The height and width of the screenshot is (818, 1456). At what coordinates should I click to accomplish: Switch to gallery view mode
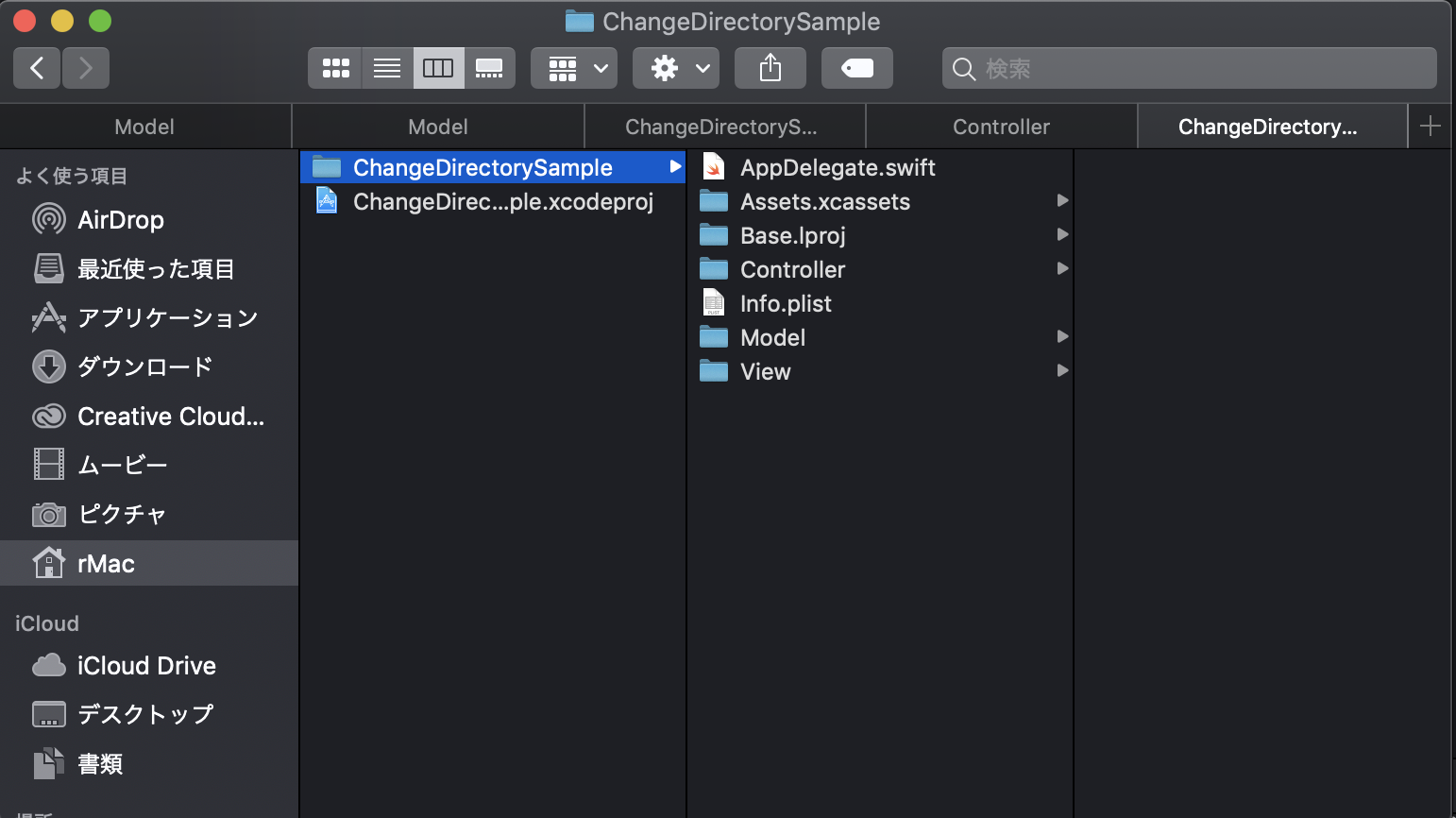pyautogui.click(x=489, y=68)
